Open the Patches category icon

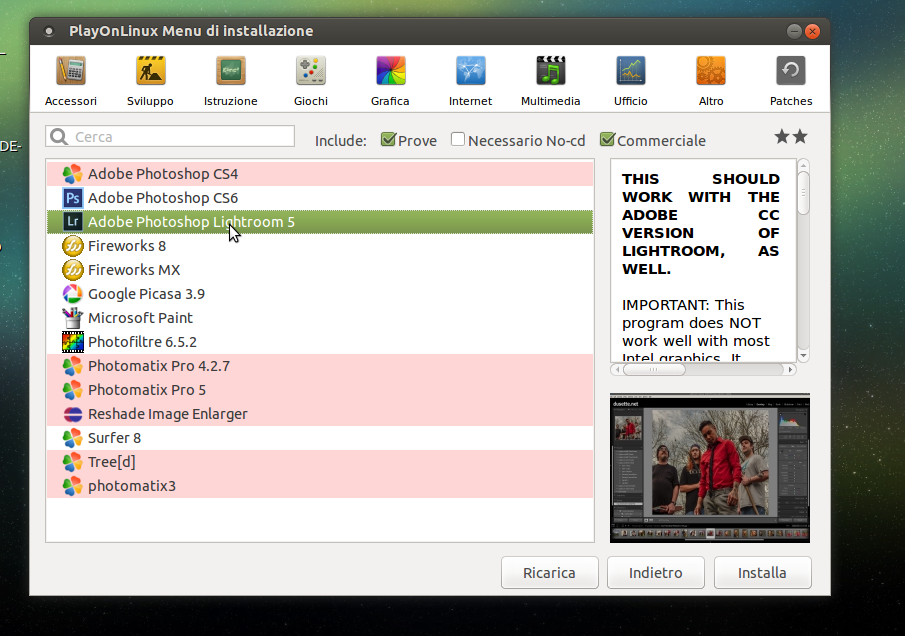pos(791,70)
